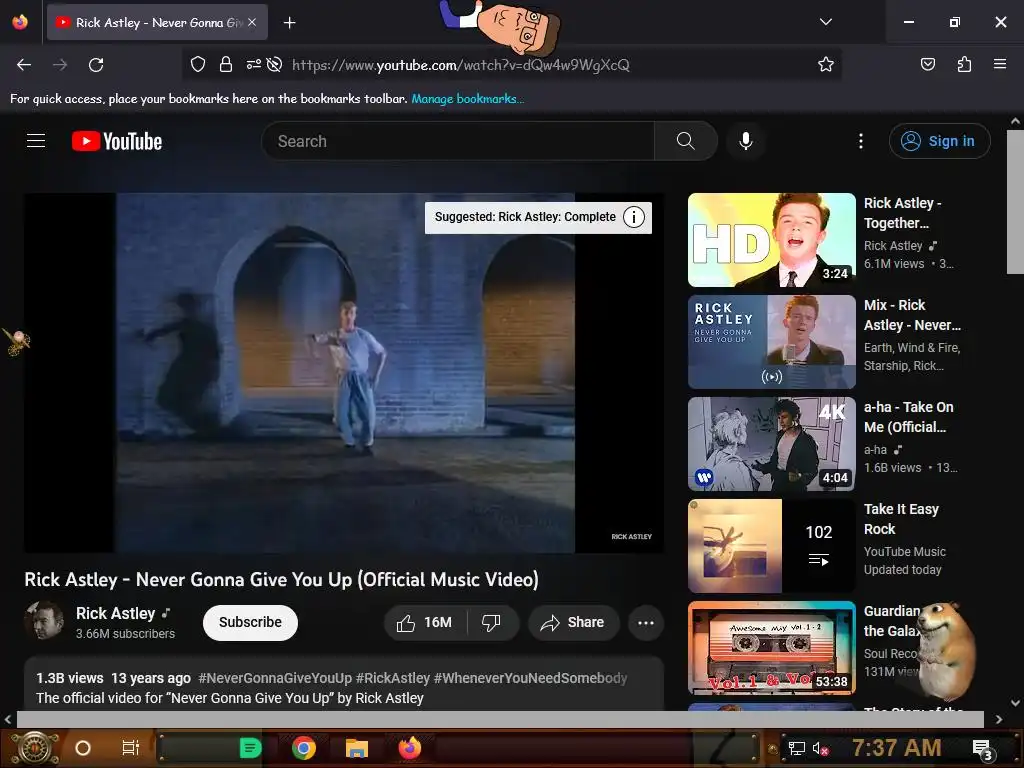Open Manage bookmarks link
Viewport: 1024px width, 768px height.
click(x=468, y=99)
